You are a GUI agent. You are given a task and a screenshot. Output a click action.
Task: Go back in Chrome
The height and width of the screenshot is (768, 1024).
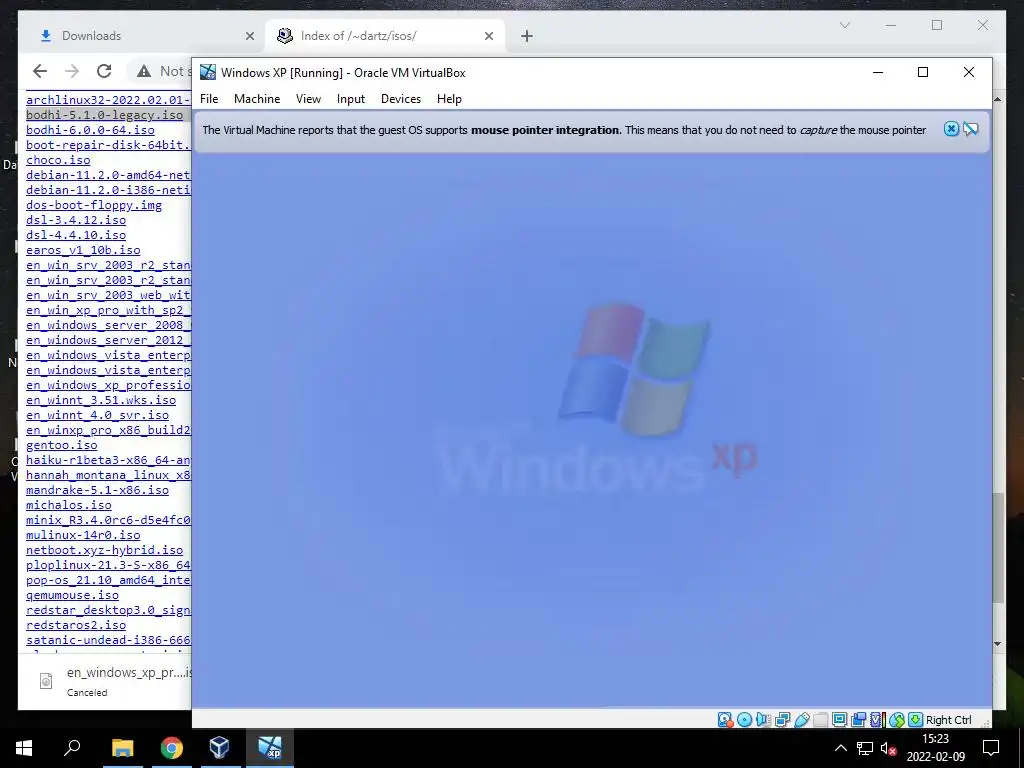tap(40, 71)
